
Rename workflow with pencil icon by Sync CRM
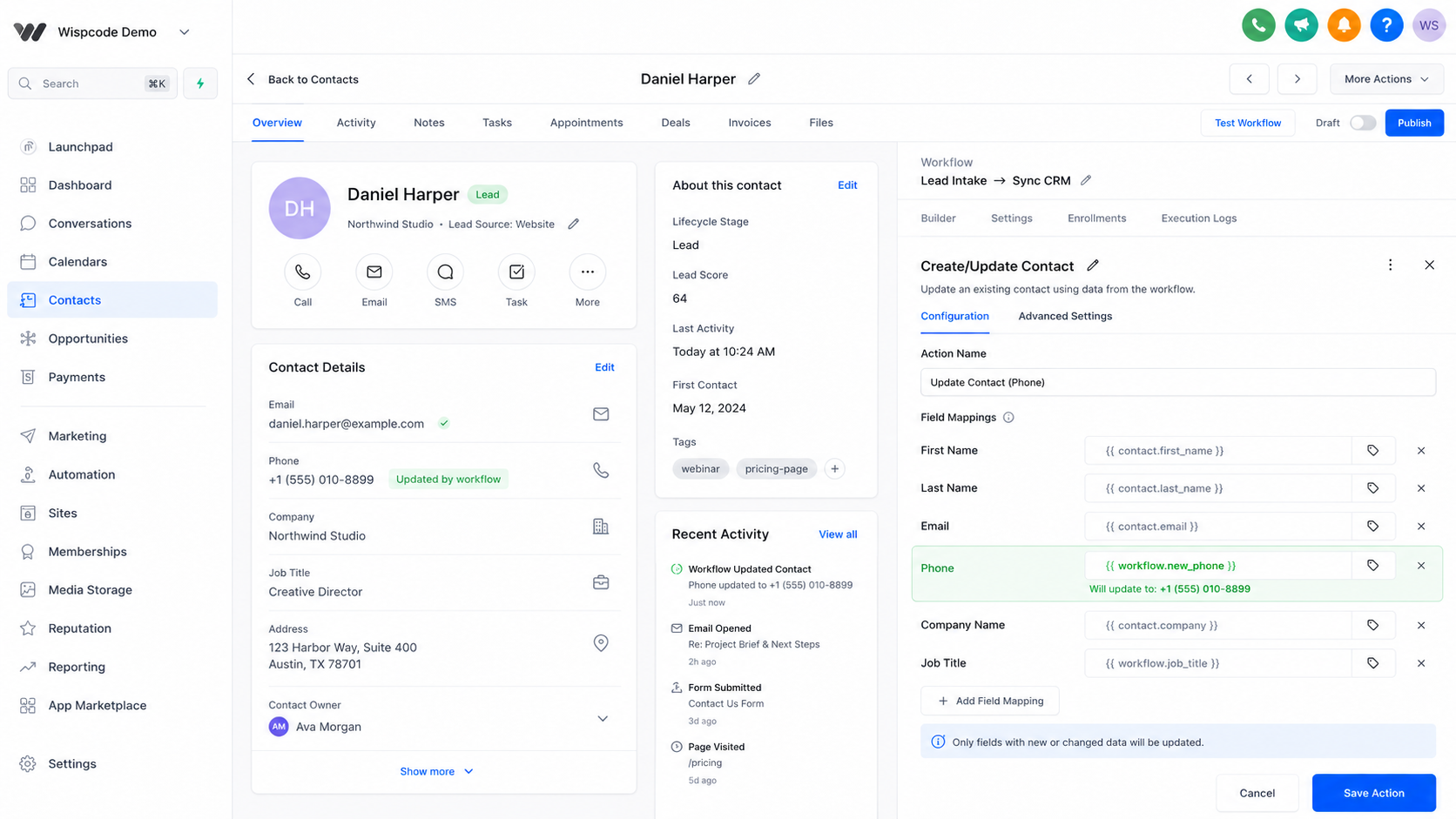(x=1086, y=180)
